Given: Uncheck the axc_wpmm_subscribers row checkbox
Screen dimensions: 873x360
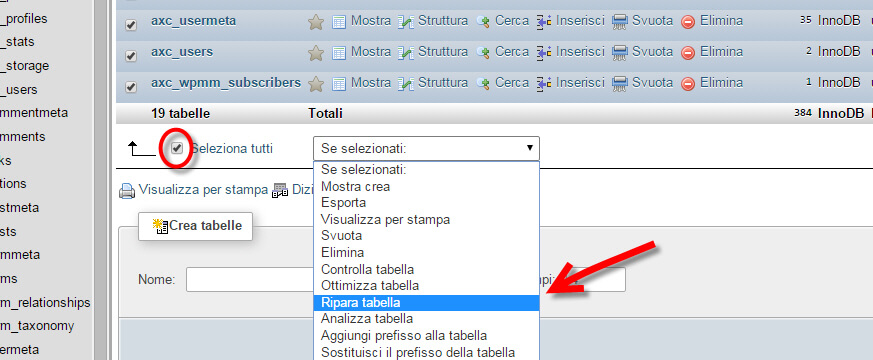Looking at the screenshot, I should coord(131,87).
